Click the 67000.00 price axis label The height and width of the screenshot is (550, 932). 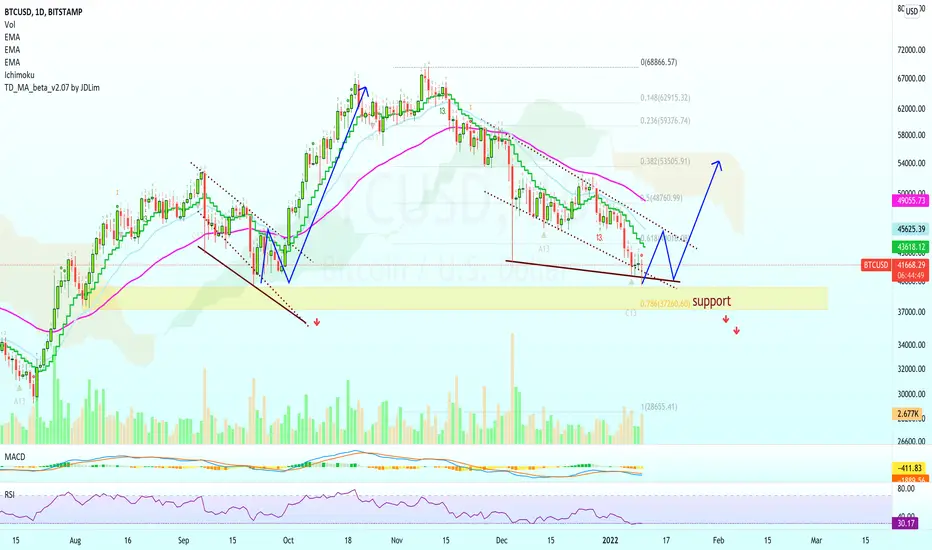click(911, 78)
